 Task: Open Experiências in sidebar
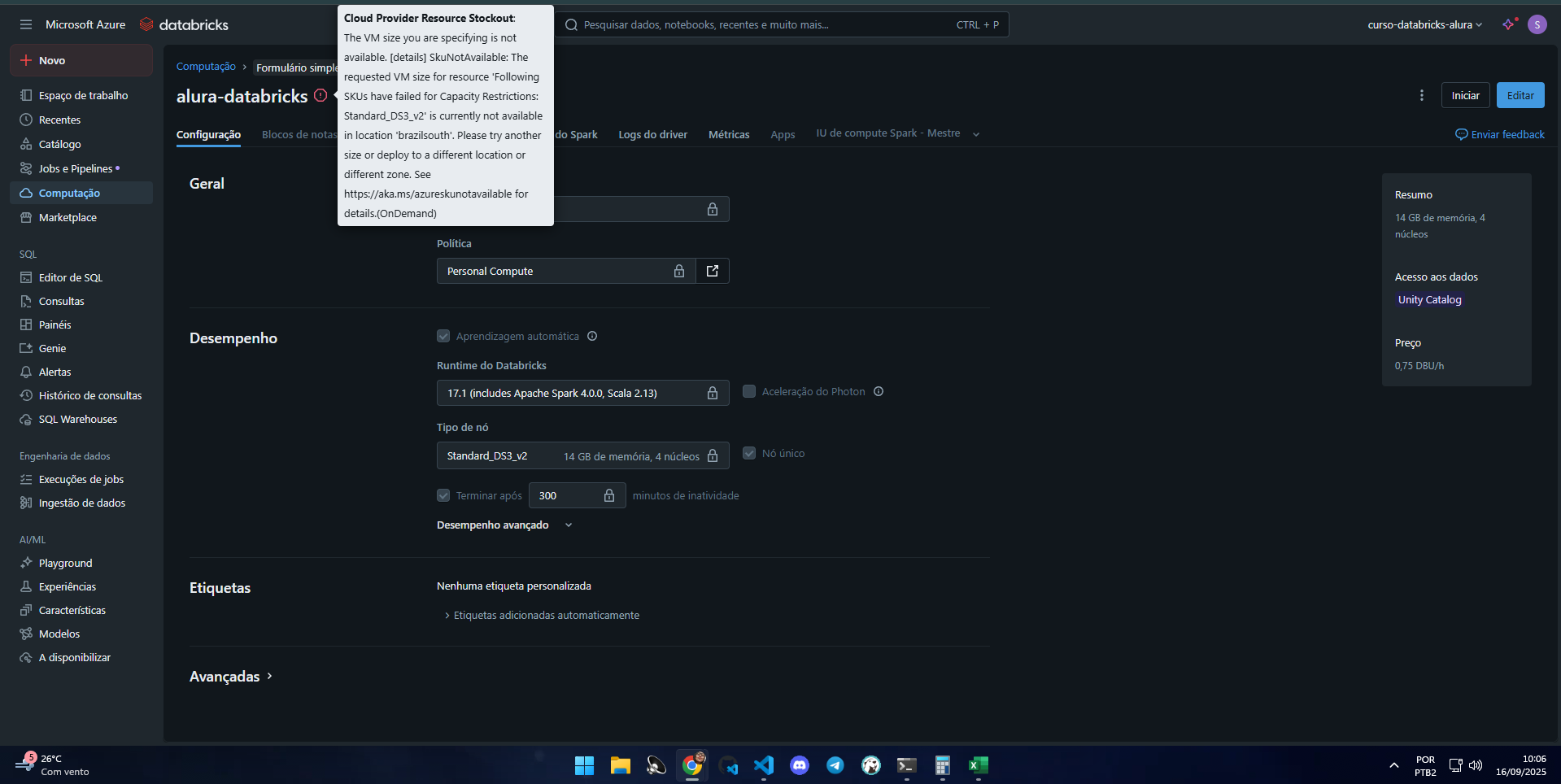[x=81, y=586]
